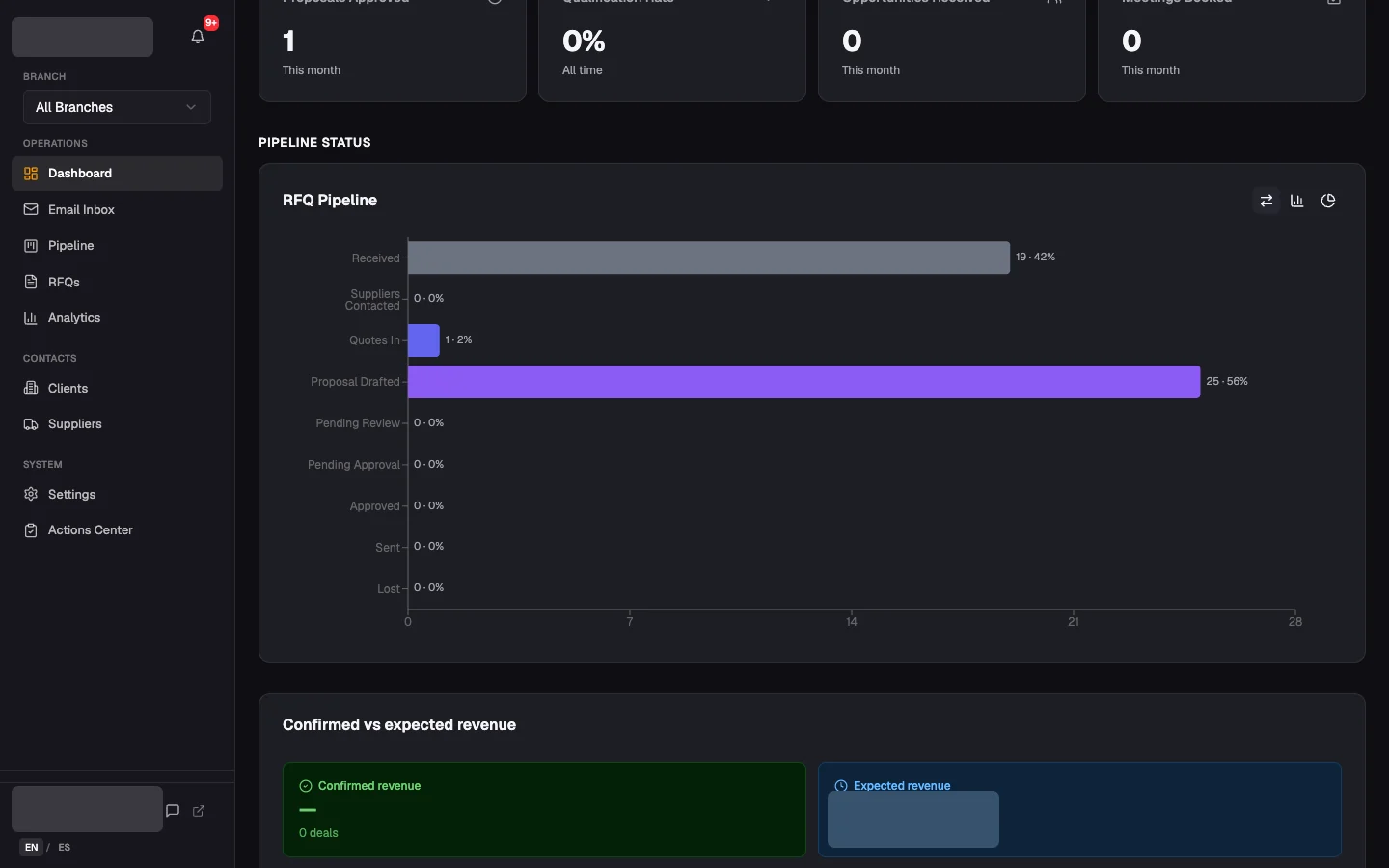The image size is (1389, 868).
Task: Open the chat bubble icon in the sidebar footer
Action: [173, 811]
